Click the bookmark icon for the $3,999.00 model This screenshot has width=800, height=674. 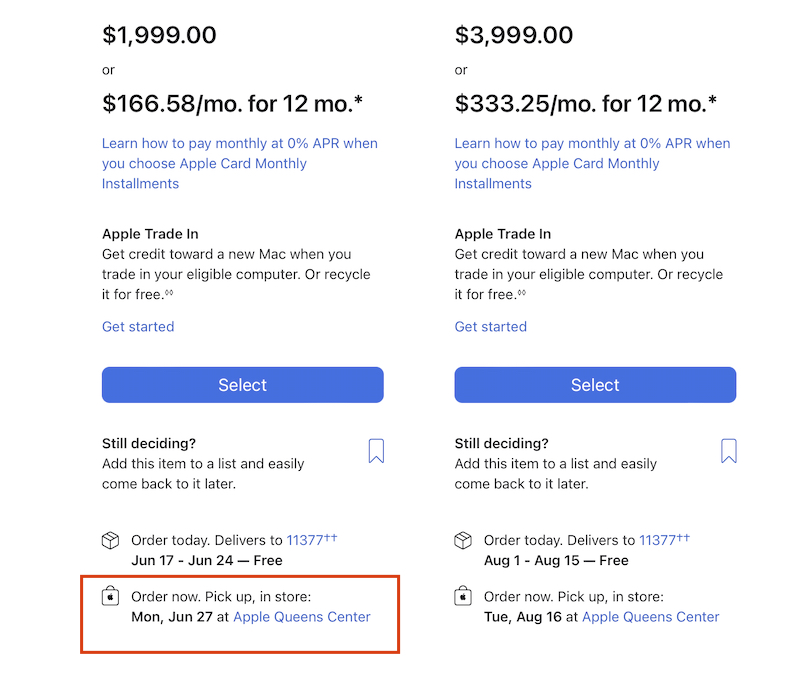click(729, 451)
